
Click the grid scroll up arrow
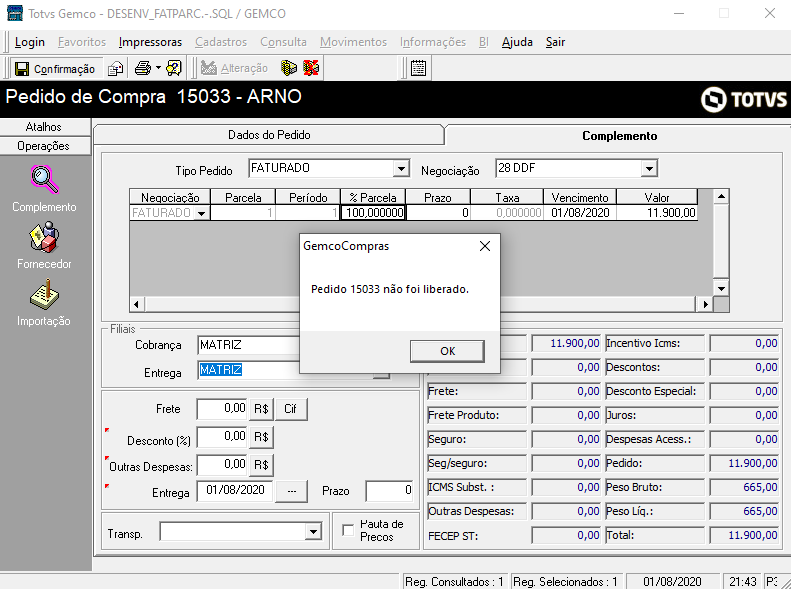(721, 196)
